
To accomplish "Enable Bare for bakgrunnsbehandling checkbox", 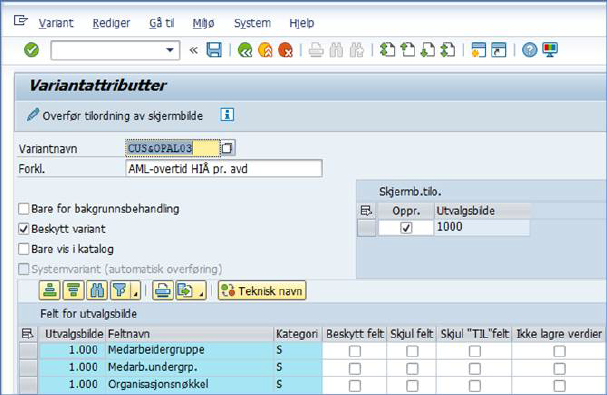I will point(24,209).
